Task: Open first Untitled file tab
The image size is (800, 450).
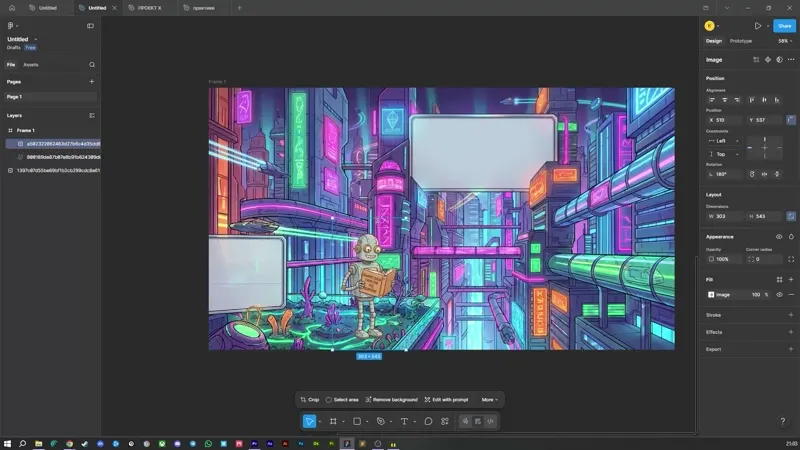Action: coord(48,8)
